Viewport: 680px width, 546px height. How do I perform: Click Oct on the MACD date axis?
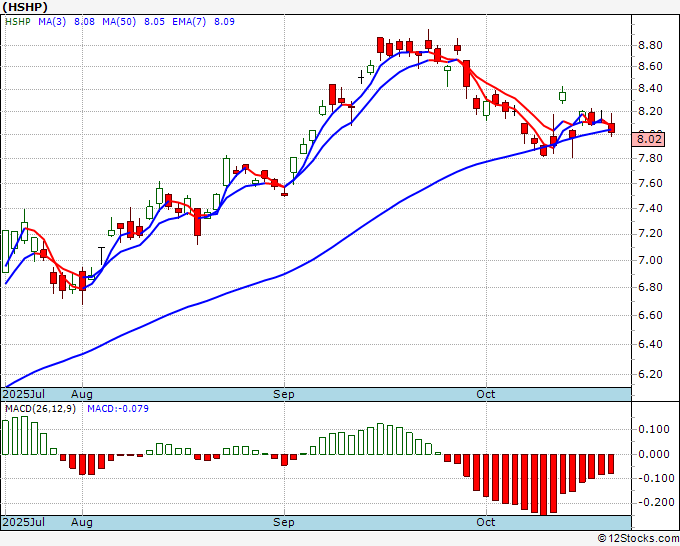click(485, 522)
